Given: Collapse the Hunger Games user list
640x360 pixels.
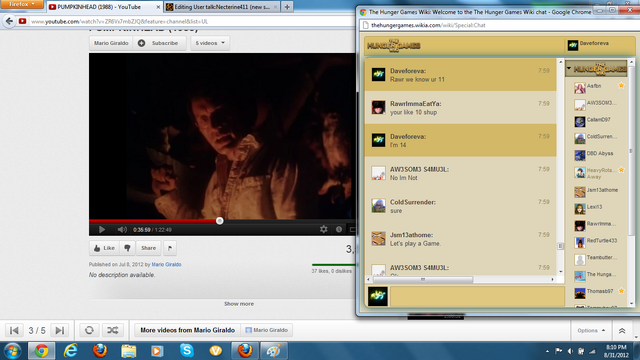Looking at the screenshot, I should pos(569,69).
